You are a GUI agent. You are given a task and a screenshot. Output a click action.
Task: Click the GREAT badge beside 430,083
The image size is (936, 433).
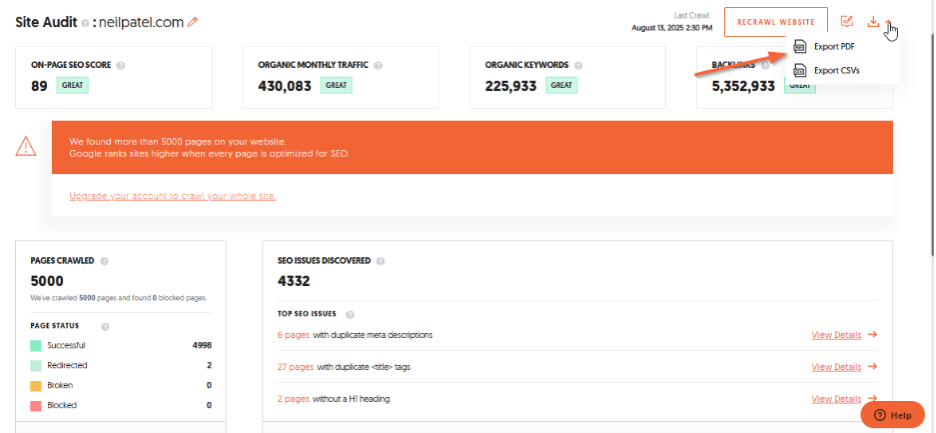[337, 85]
